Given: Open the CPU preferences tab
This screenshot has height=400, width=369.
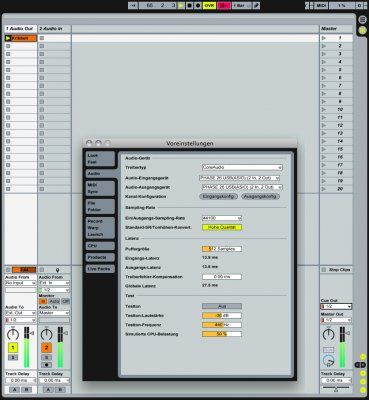Looking at the screenshot, I should pos(100,246).
